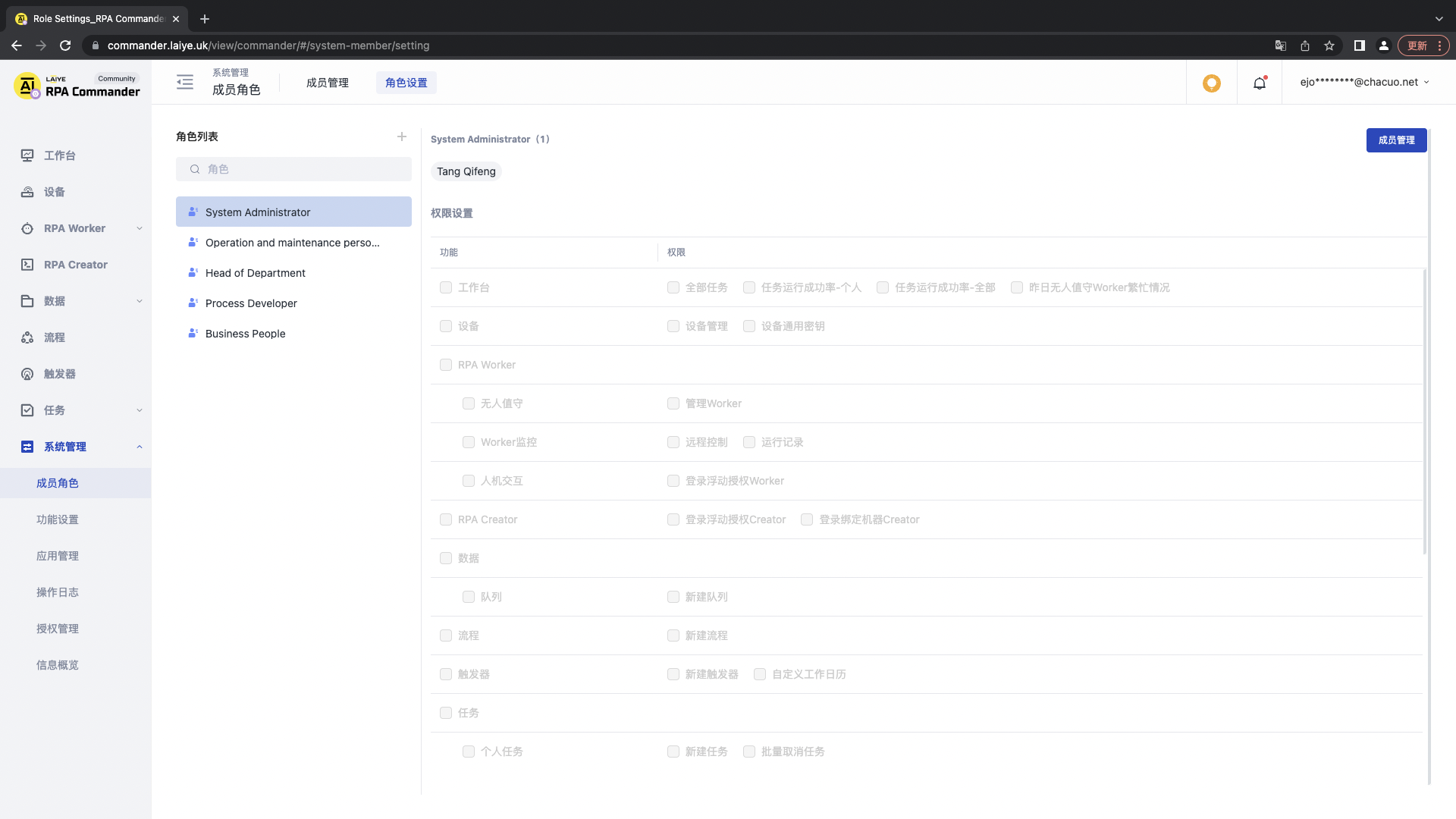Select the System Administrator role
The image size is (1456, 819).
[293, 212]
